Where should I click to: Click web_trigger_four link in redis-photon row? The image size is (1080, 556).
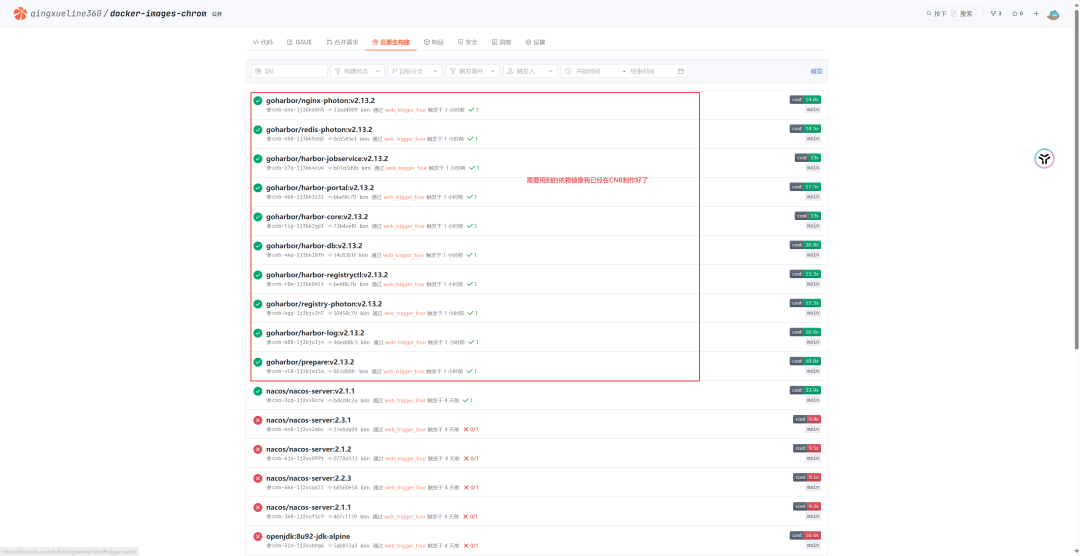point(404,139)
